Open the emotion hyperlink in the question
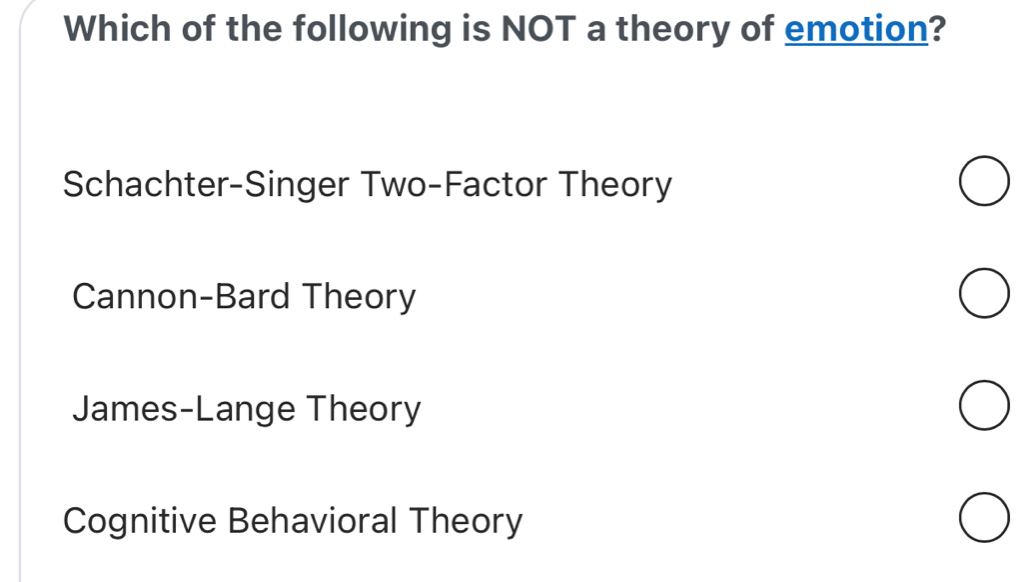Image resolution: width=1021 pixels, height=582 pixels. point(856,29)
